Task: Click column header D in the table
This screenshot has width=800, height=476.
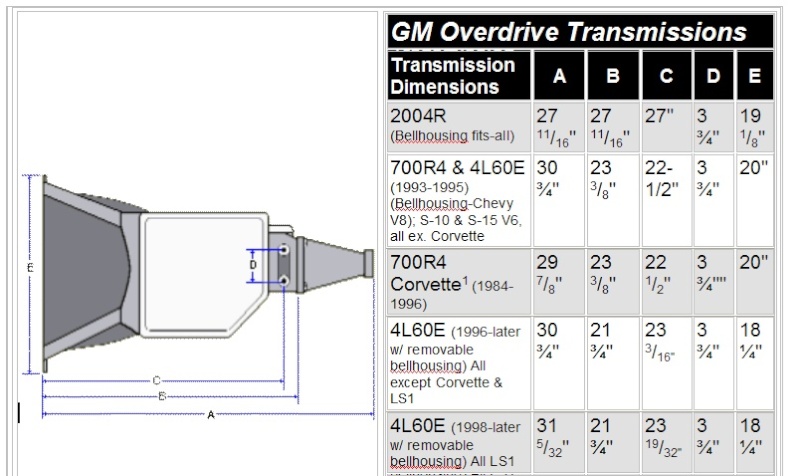Action: pos(713,76)
